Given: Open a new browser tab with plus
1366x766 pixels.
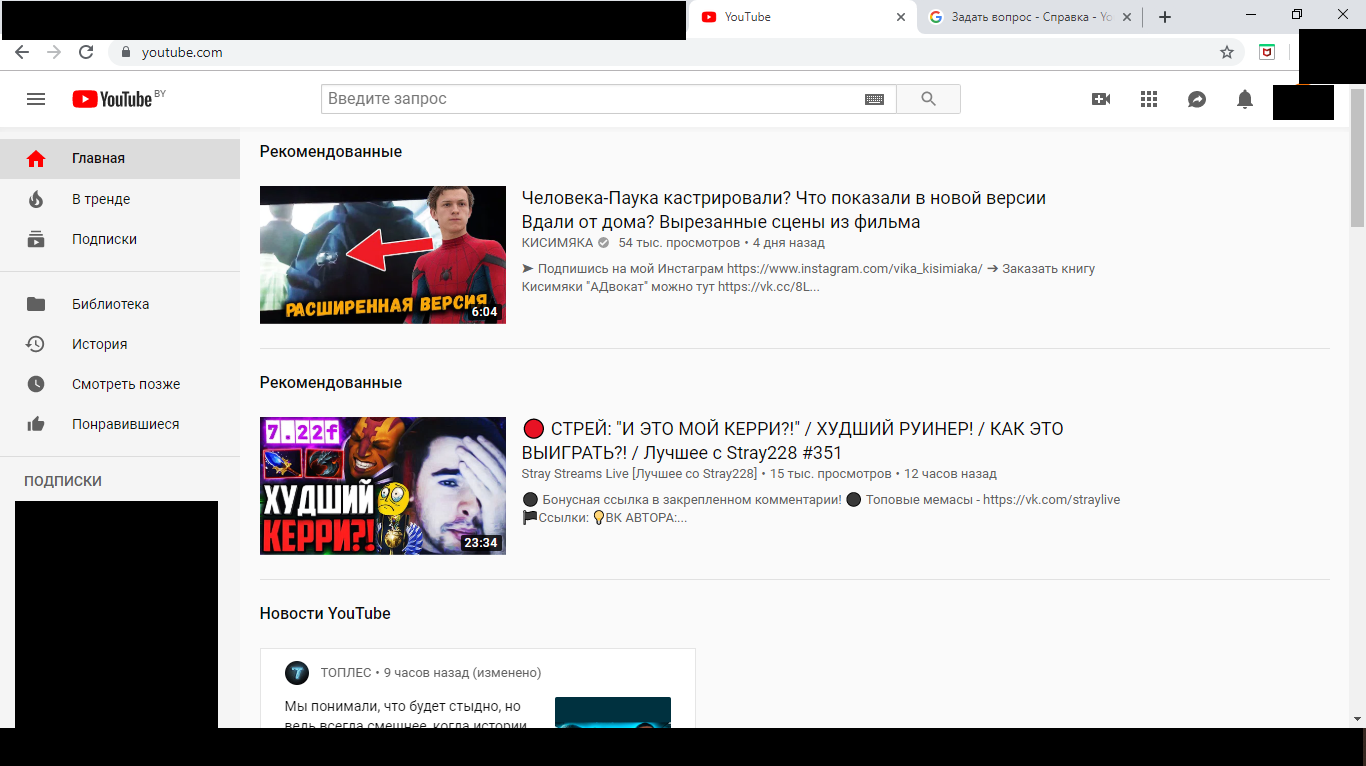Looking at the screenshot, I should pos(1165,17).
